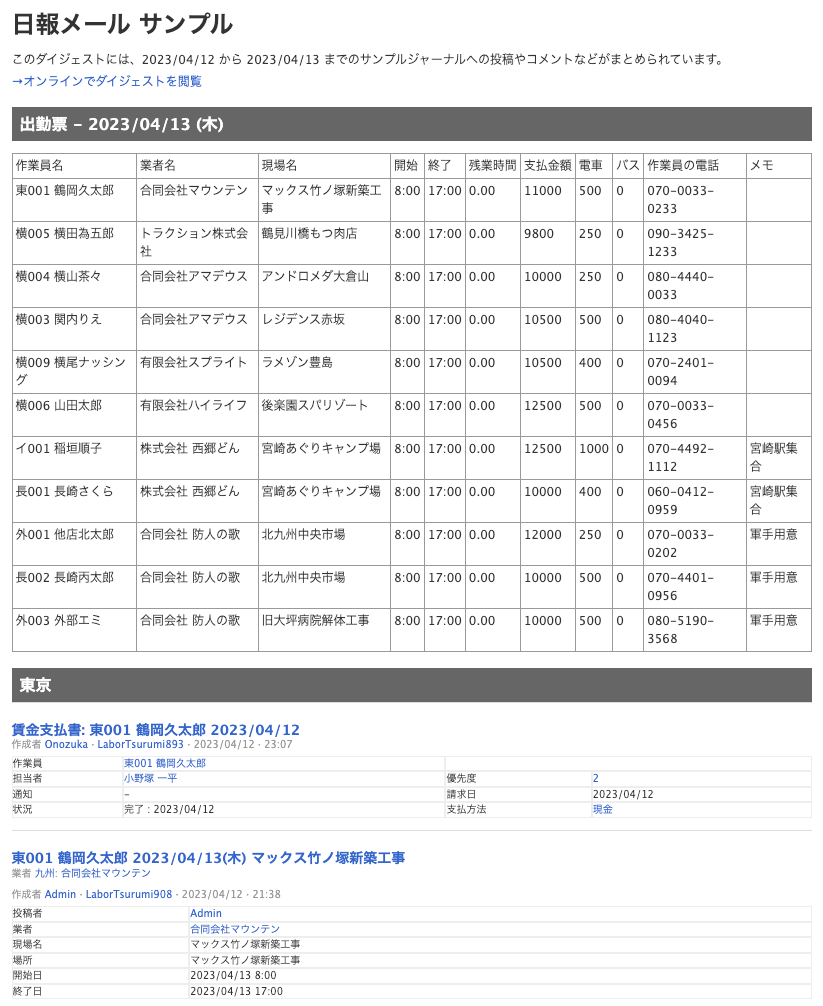Open the LaborTsurumi908 journal link
Image resolution: width=823 pixels, height=1006 pixels.
click(129, 894)
